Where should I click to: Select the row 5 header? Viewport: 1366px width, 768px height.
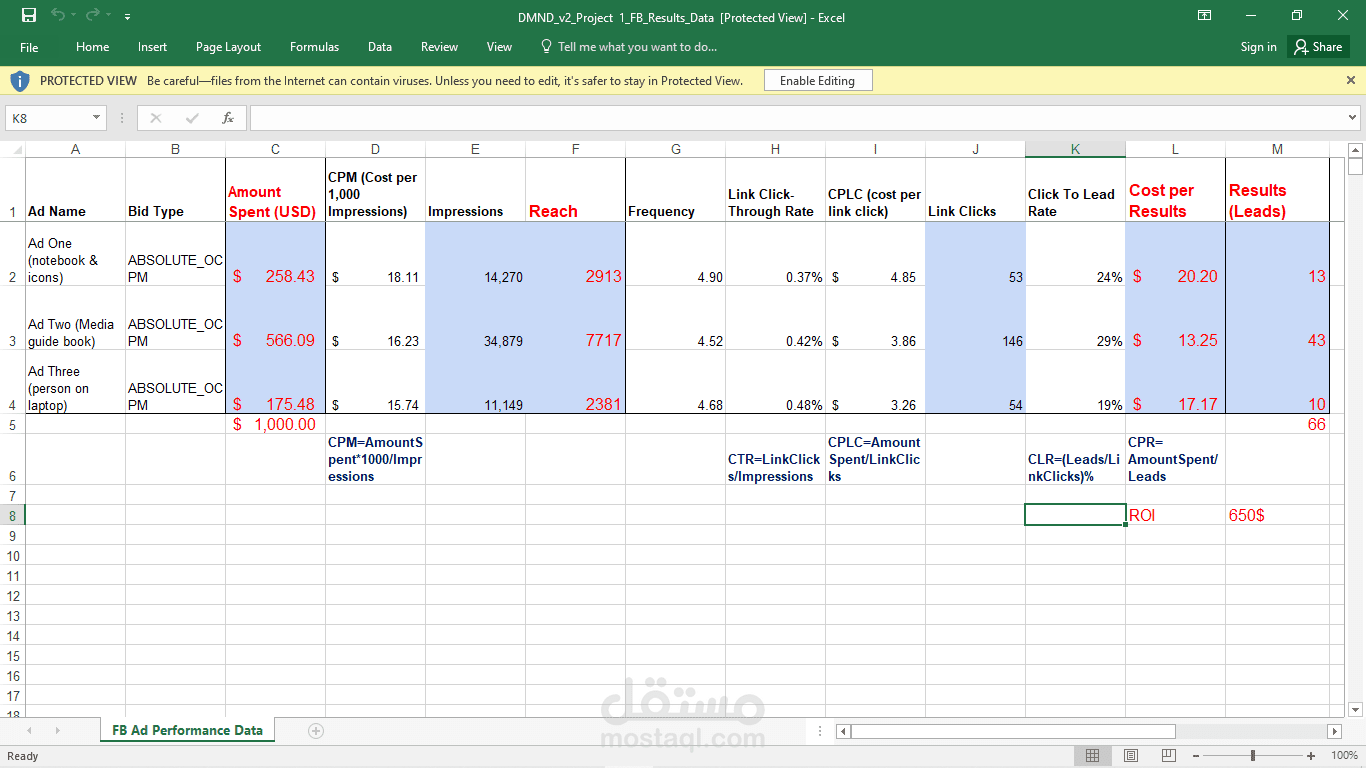point(12,424)
